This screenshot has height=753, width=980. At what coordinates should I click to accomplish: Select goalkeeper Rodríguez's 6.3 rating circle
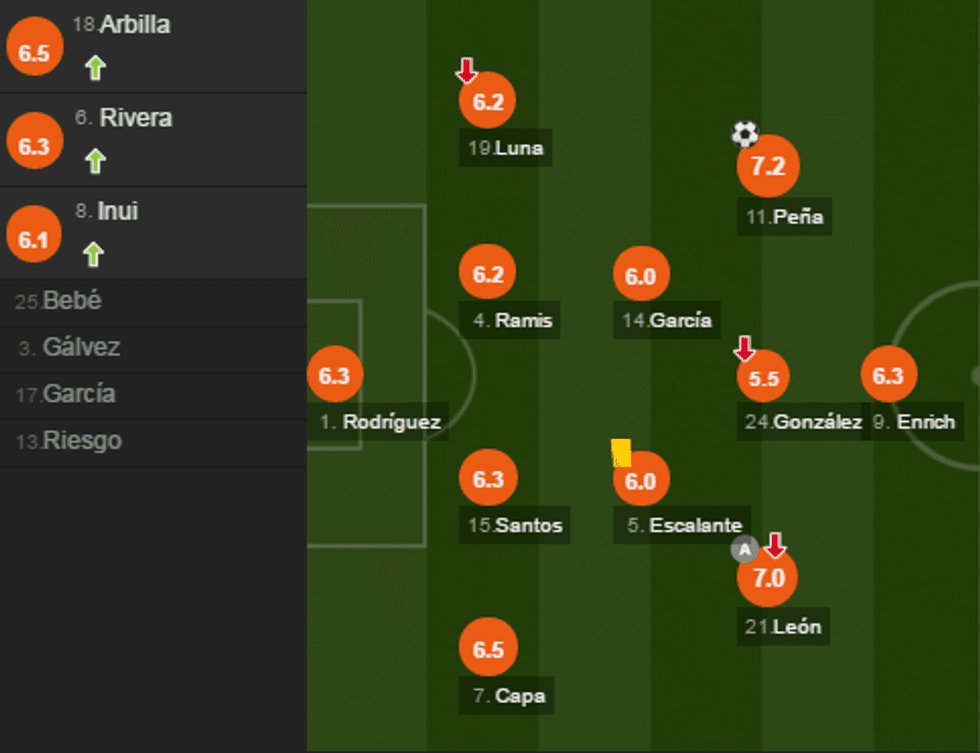pyautogui.click(x=334, y=376)
